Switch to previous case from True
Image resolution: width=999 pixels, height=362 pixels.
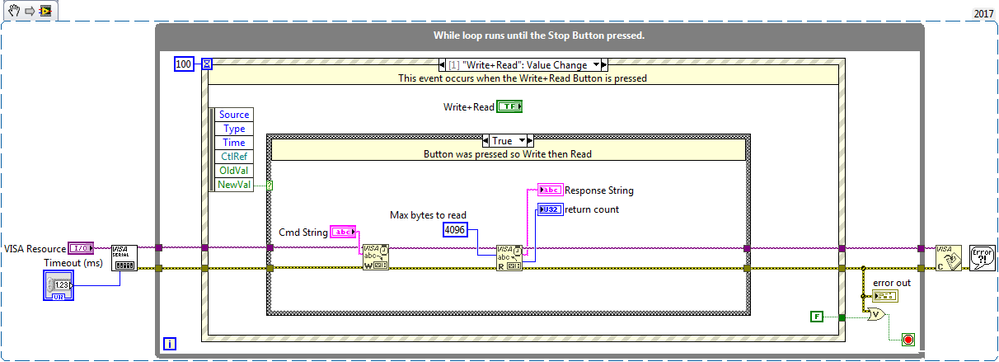coord(485,140)
